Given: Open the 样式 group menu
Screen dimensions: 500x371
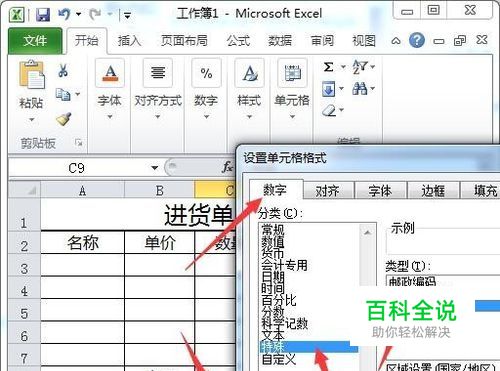Looking at the screenshot, I should [249, 89].
